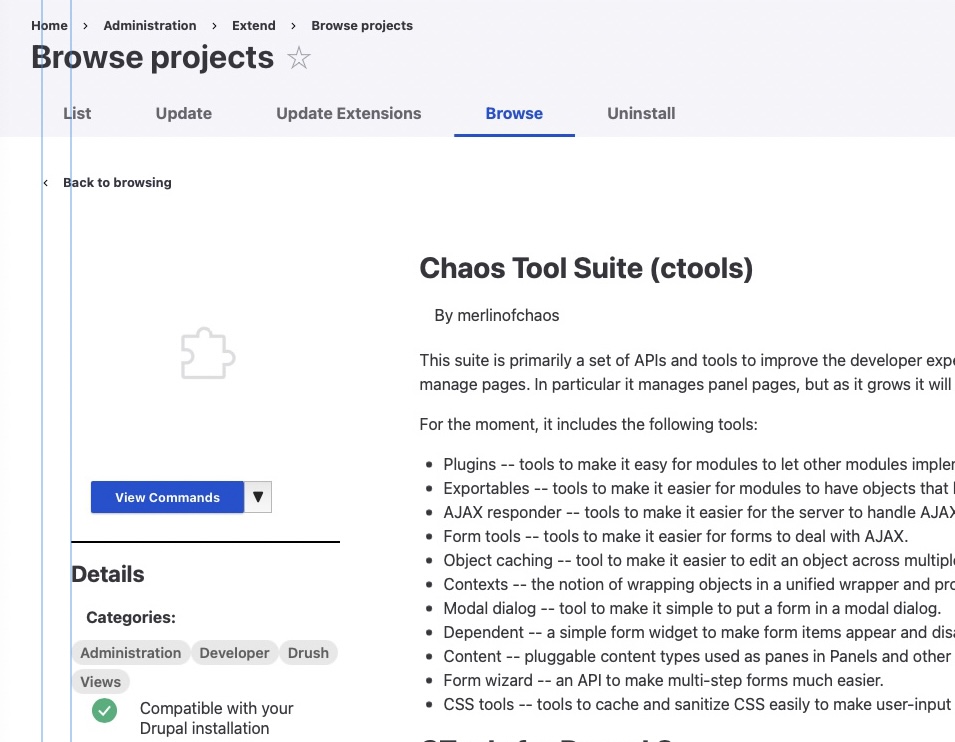Select the Uninstall tab
955x742 pixels.
point(641,113)
